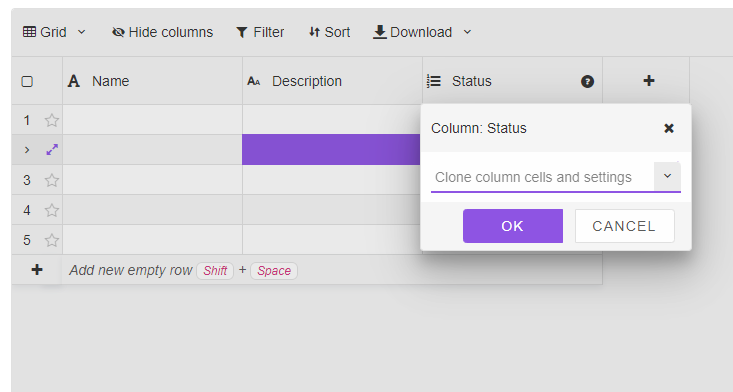Star row 3
733x392 pixels.
coord(51,180)
